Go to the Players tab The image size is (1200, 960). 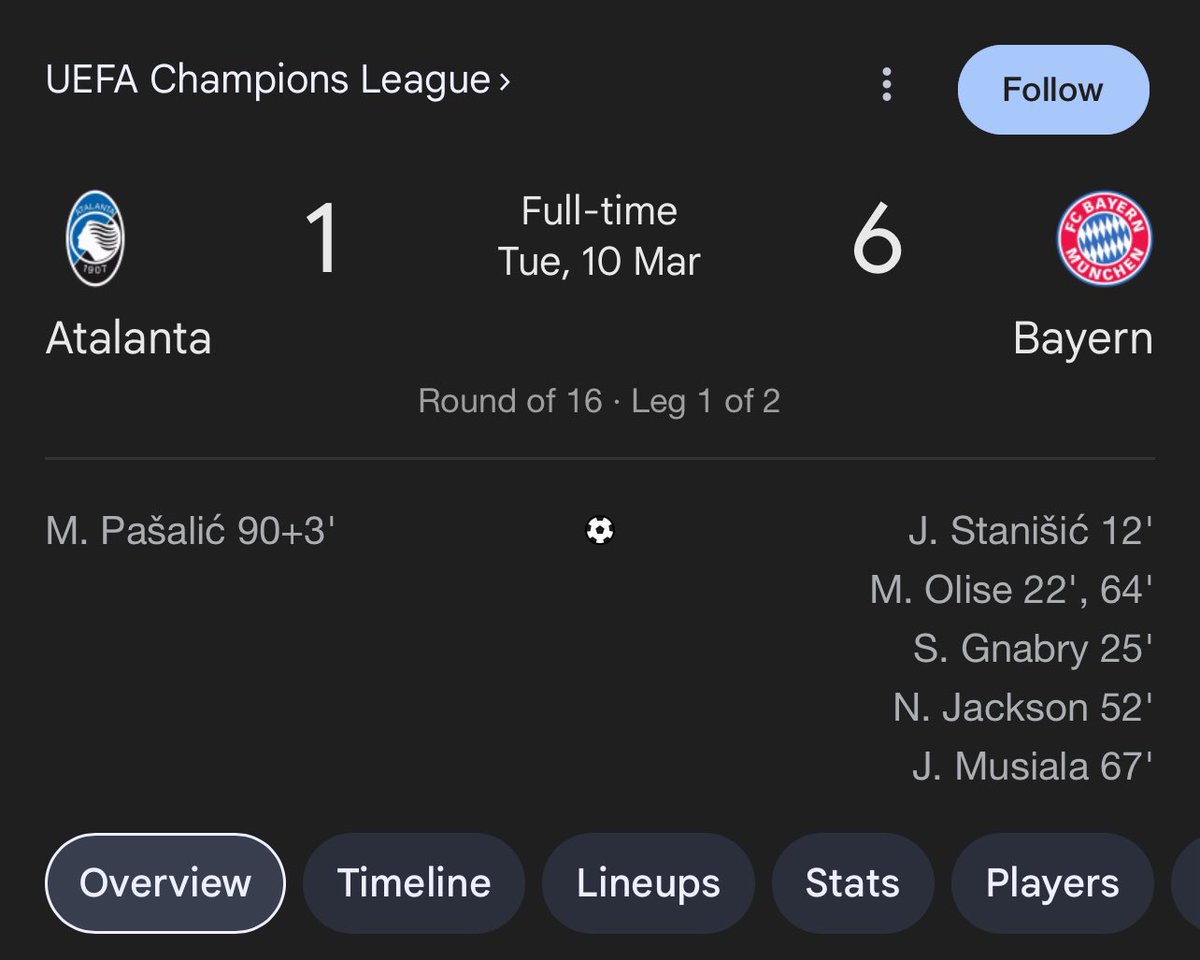tap(1052, 883)
